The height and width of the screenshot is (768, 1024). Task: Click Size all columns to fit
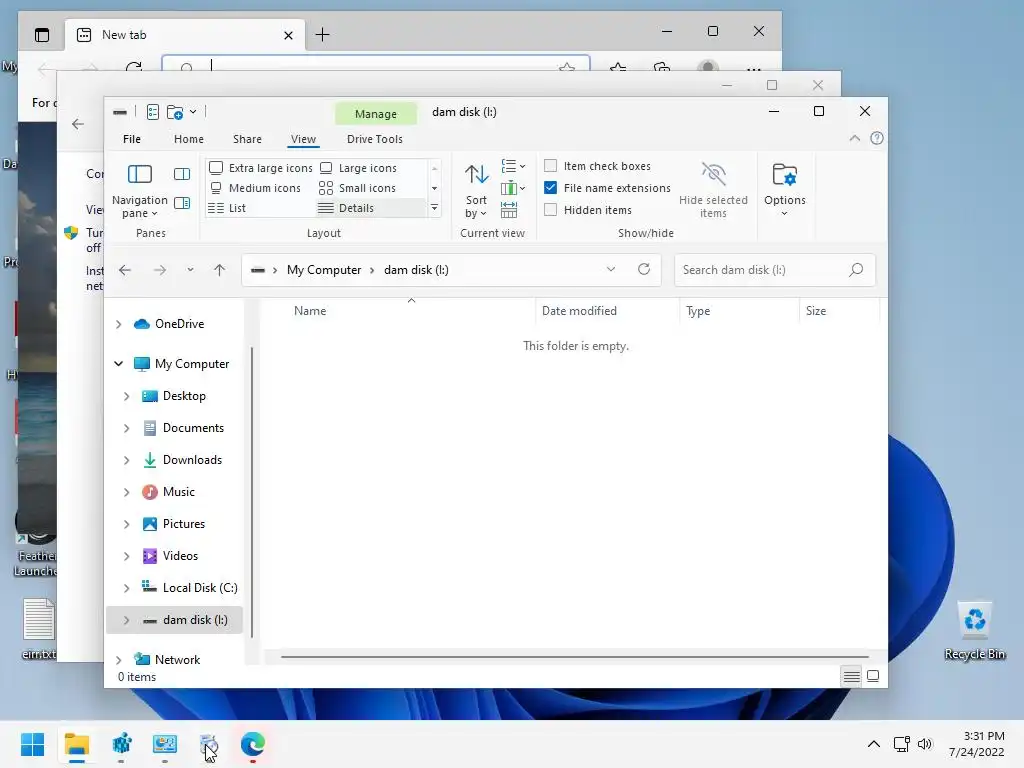[x=509, y=210]
